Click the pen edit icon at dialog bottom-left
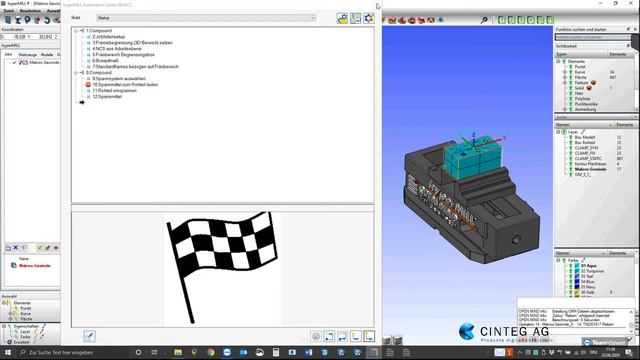 click(x=89, y=336)
